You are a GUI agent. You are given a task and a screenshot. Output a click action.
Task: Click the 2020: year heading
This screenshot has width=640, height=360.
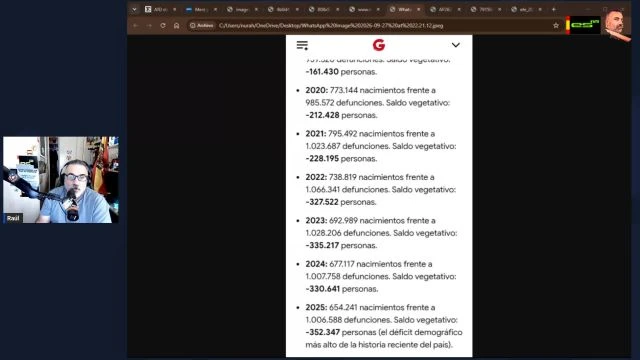pos(317,90)
